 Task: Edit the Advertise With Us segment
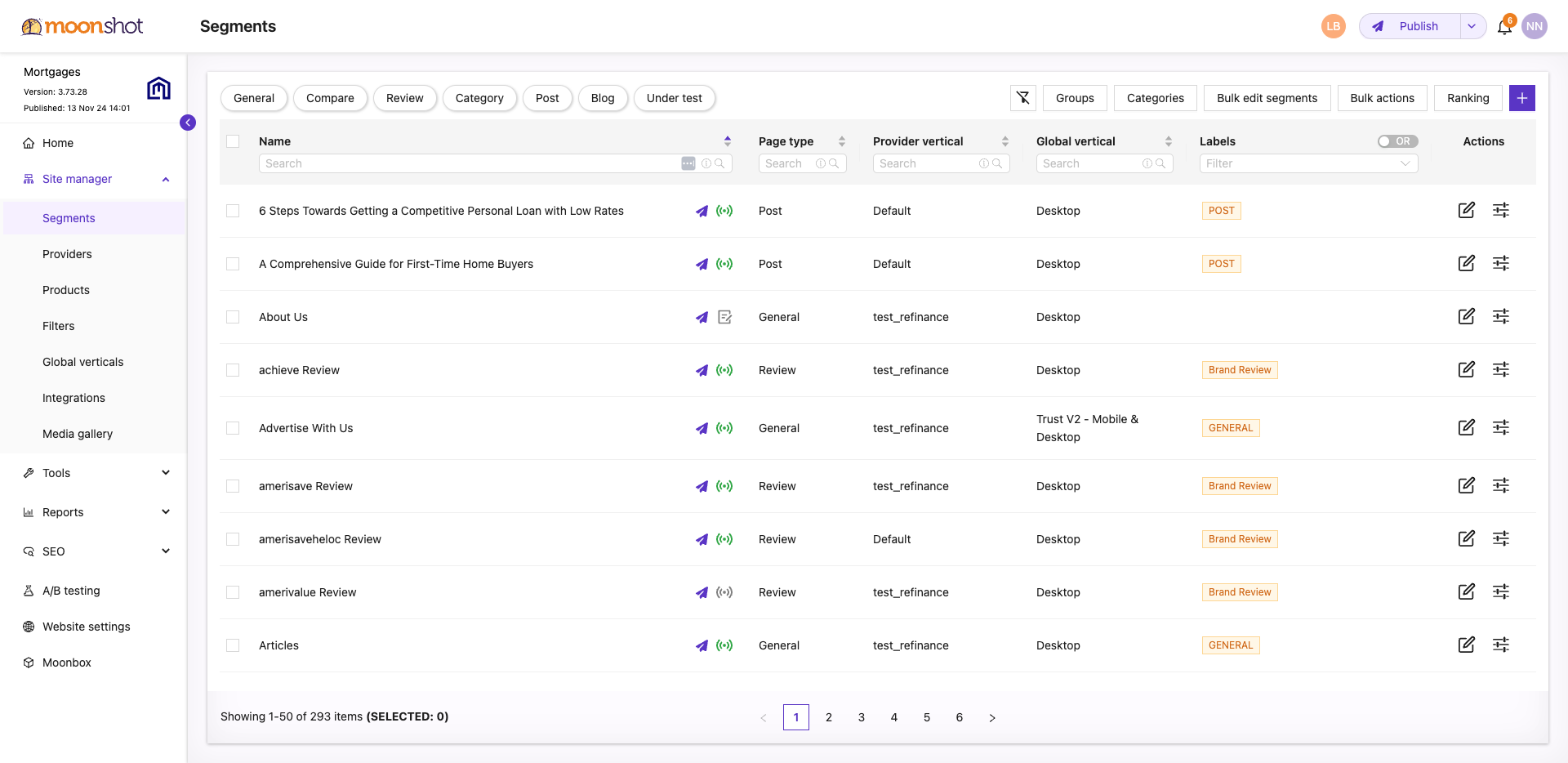click(x=1467, y=427)
